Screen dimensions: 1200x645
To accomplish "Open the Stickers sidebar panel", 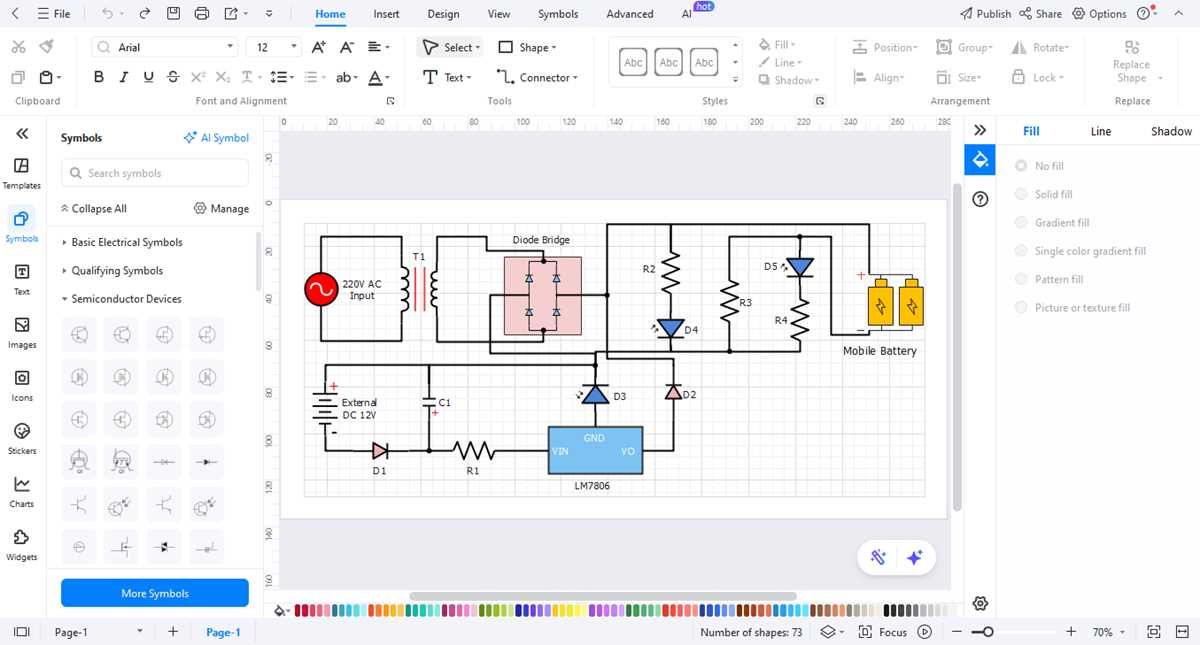I will [x=21, y=438].
